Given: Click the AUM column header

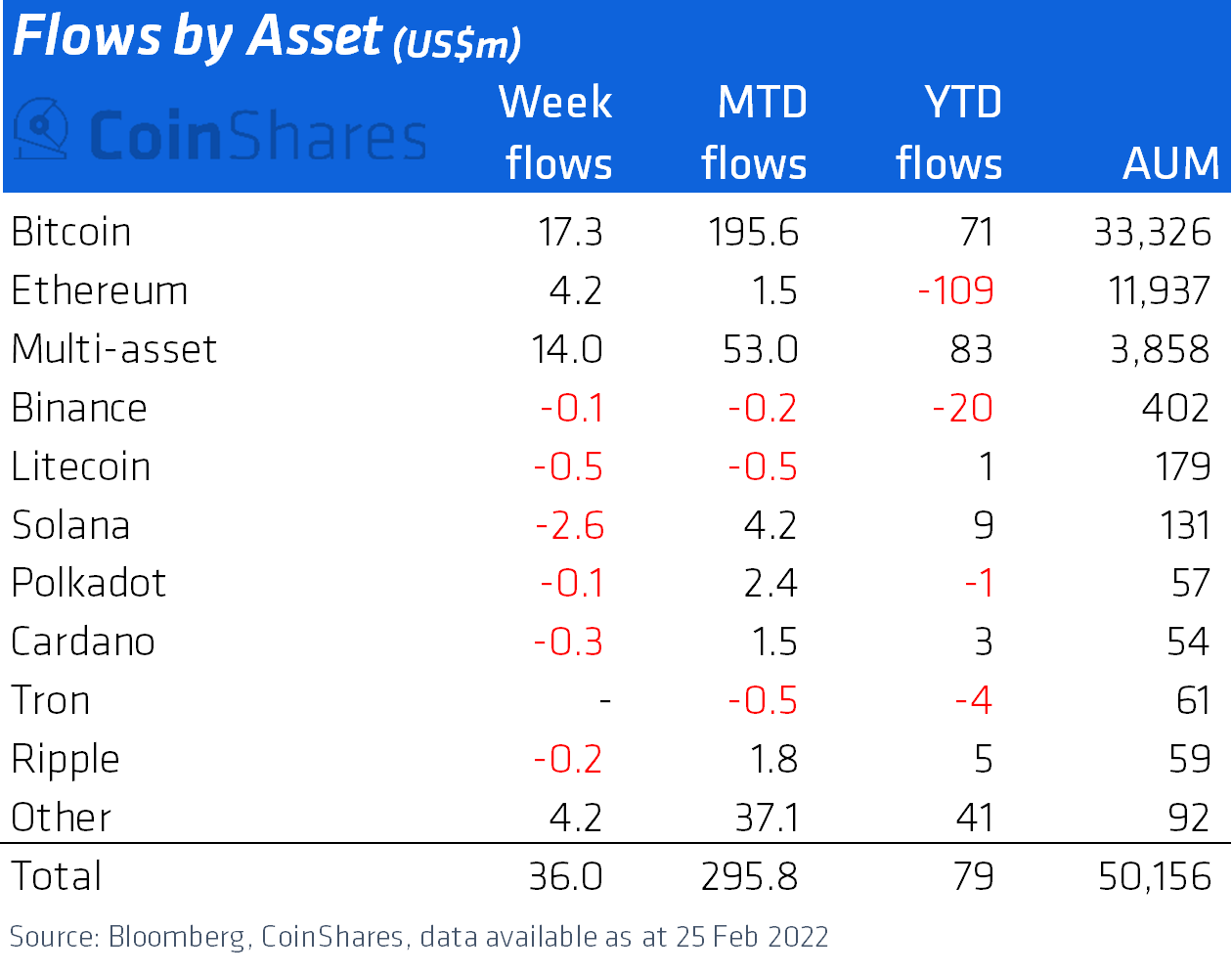Looking at the screenshot, I should pyautogui.click(x=1170, y=163).
